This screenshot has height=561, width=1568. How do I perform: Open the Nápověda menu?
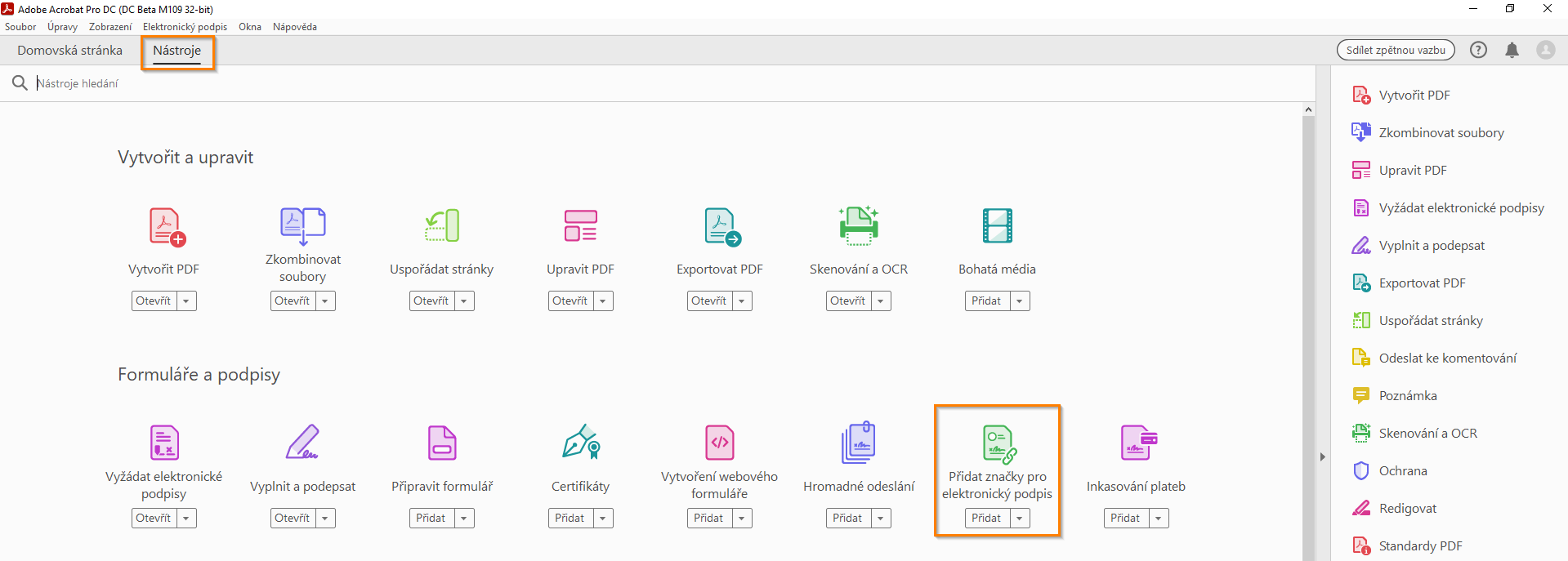295,27
